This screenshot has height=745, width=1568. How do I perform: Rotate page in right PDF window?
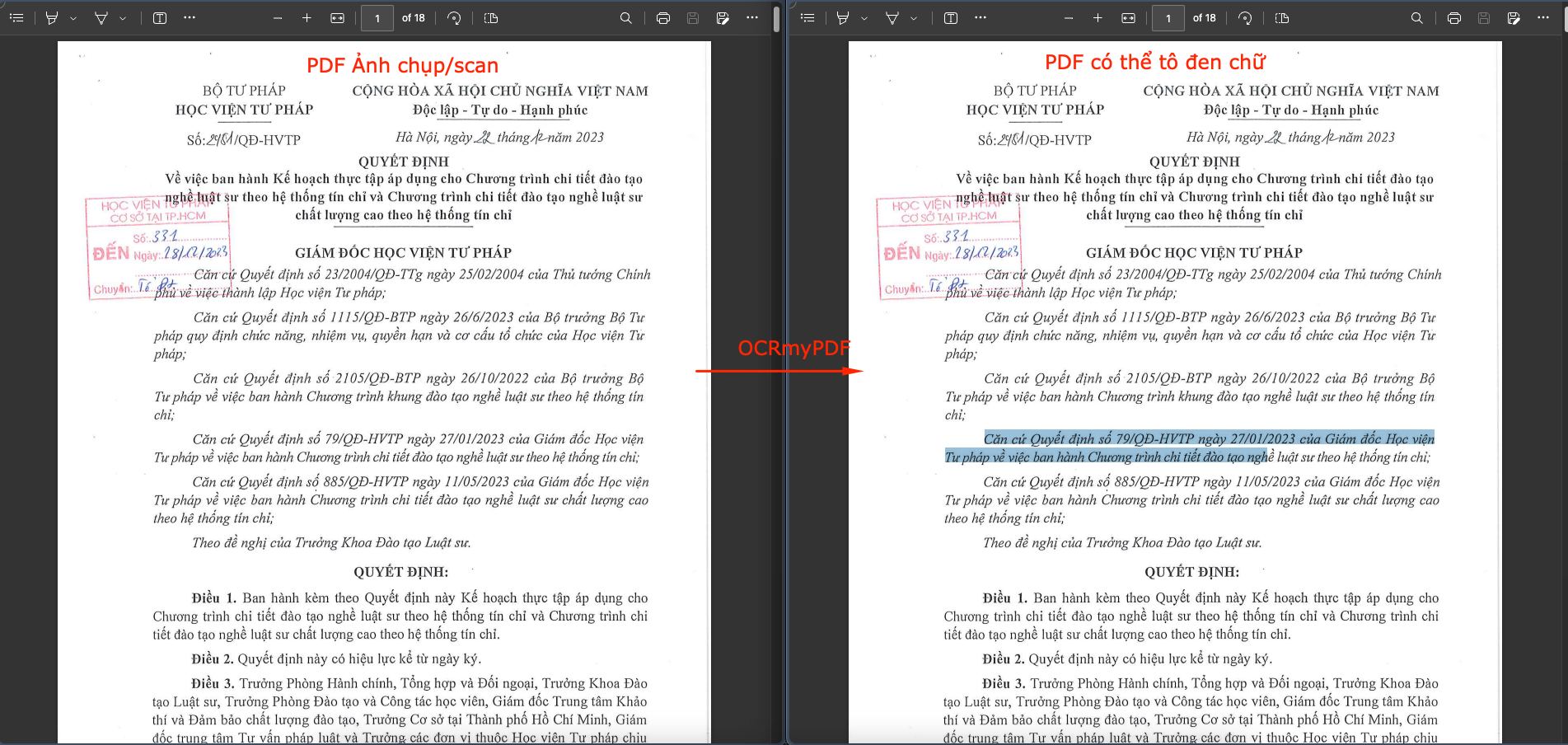point(1245,17)
